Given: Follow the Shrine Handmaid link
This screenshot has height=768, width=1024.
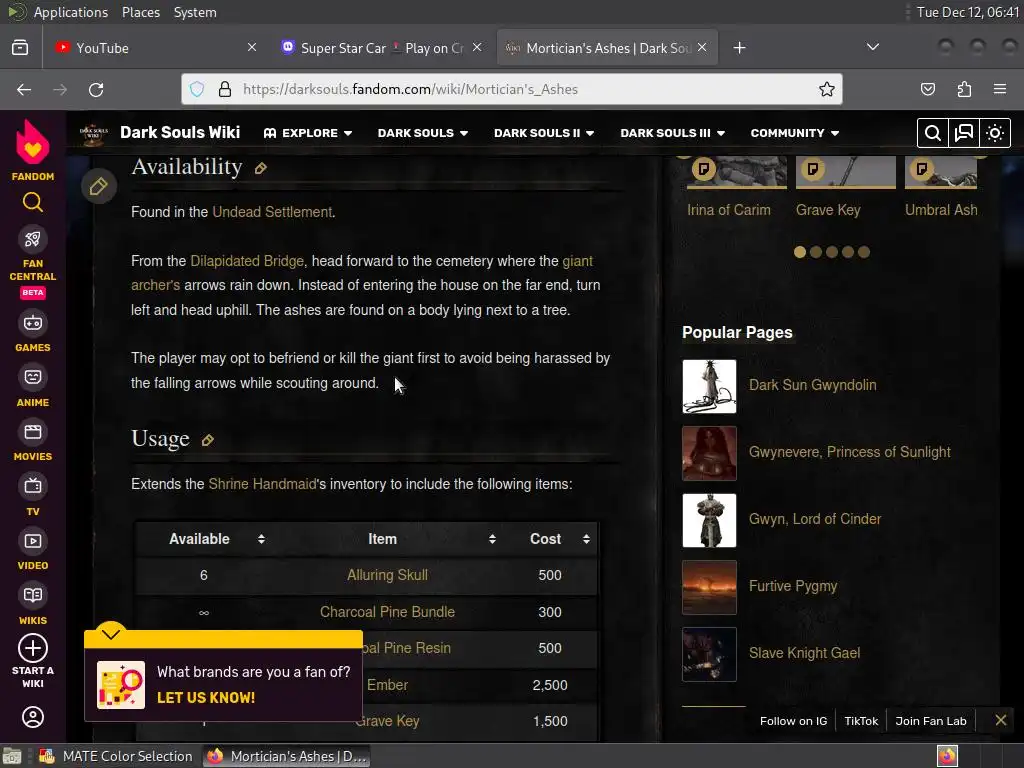Looking at the screenshot, I should tap(262, 485).
